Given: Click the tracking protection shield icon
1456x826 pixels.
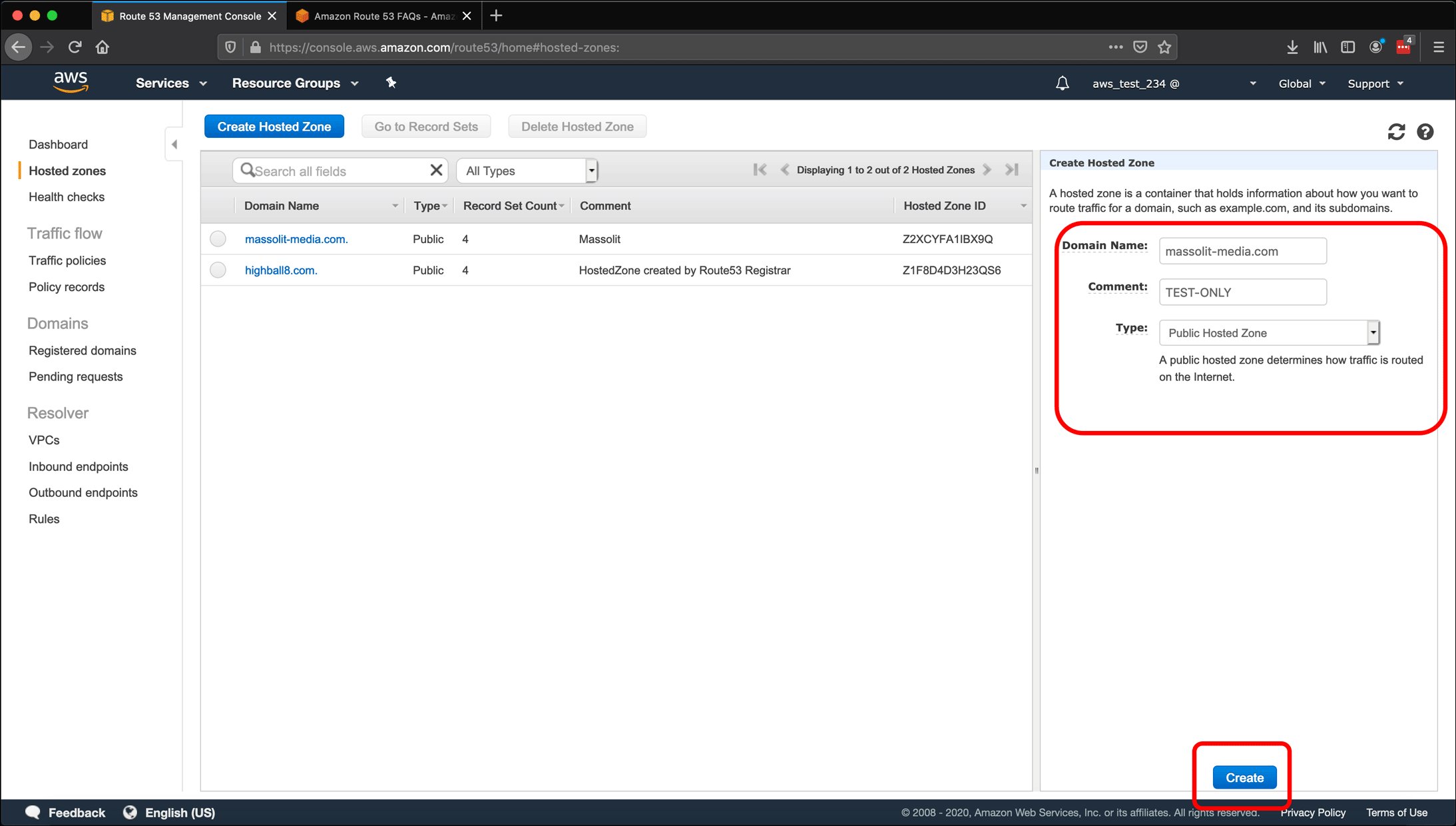Looking at the screenshot, I should (x=230, y=47).
